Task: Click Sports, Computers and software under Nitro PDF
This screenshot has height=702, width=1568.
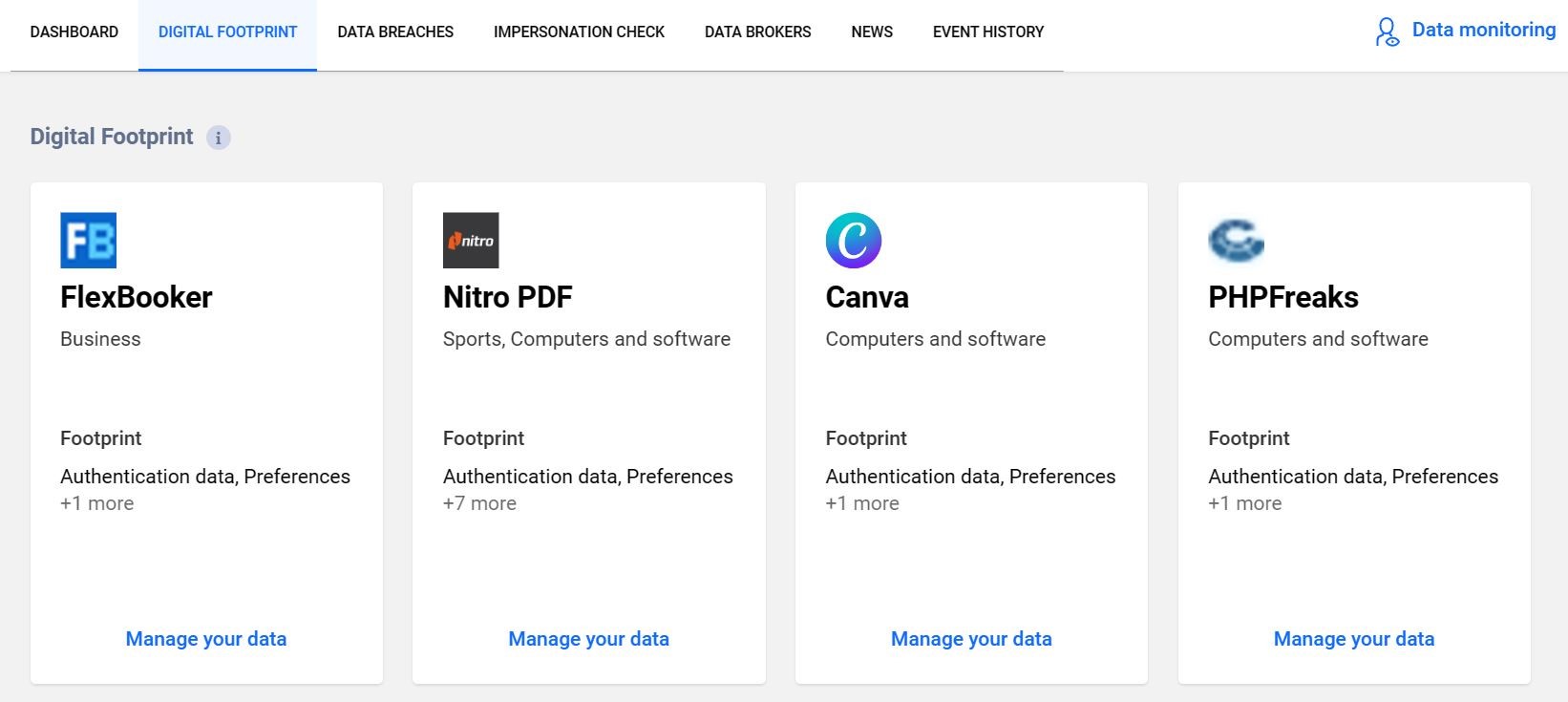Action: pyautogui.click(x=586, y=339)
